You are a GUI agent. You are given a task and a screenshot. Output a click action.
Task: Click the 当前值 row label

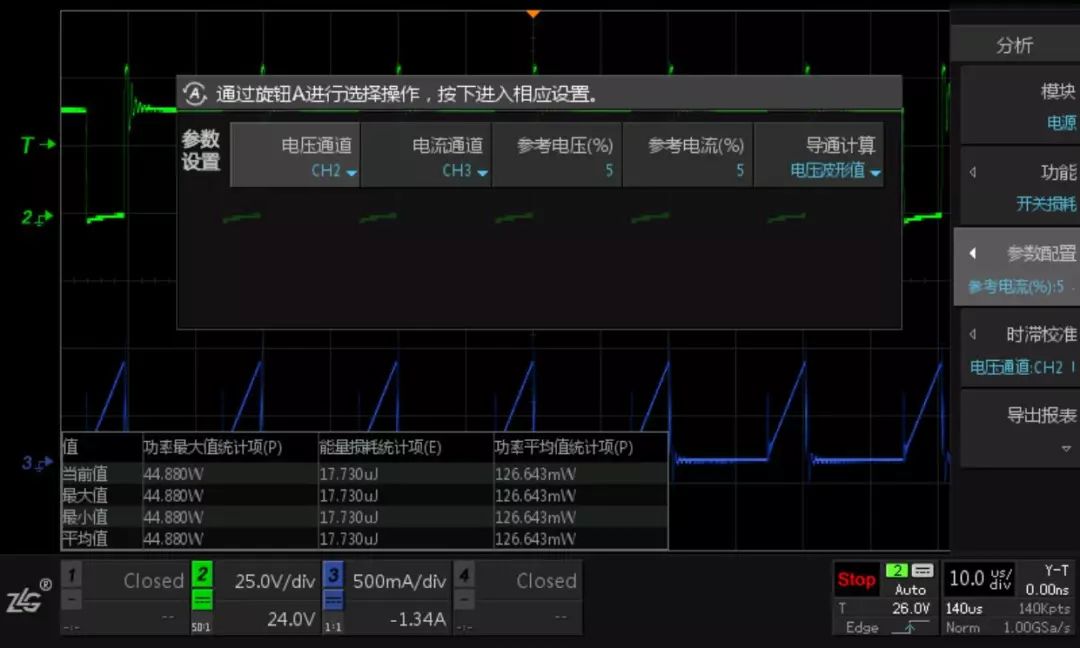click(x=85, y=474)
